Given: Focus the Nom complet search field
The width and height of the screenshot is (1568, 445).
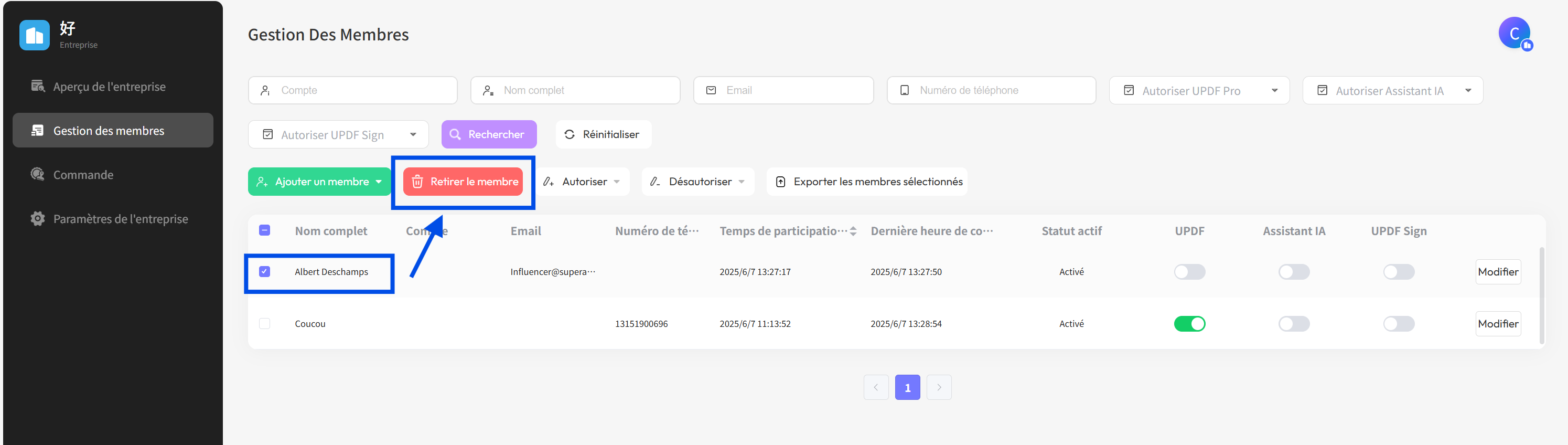Looking at the screenshot, I should tap(575, 90).
